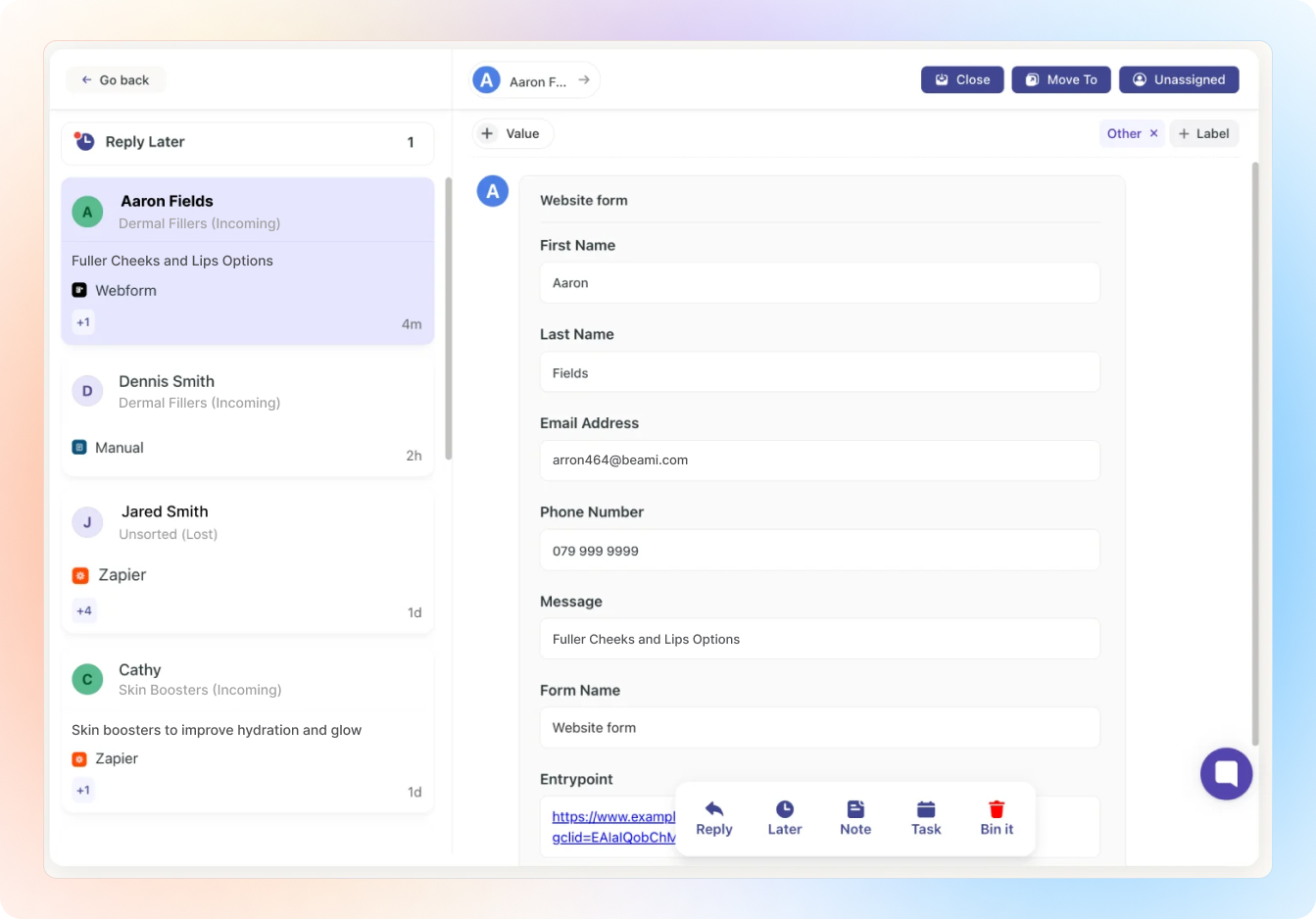Click the Other label tag name

tap(1124, 133)
